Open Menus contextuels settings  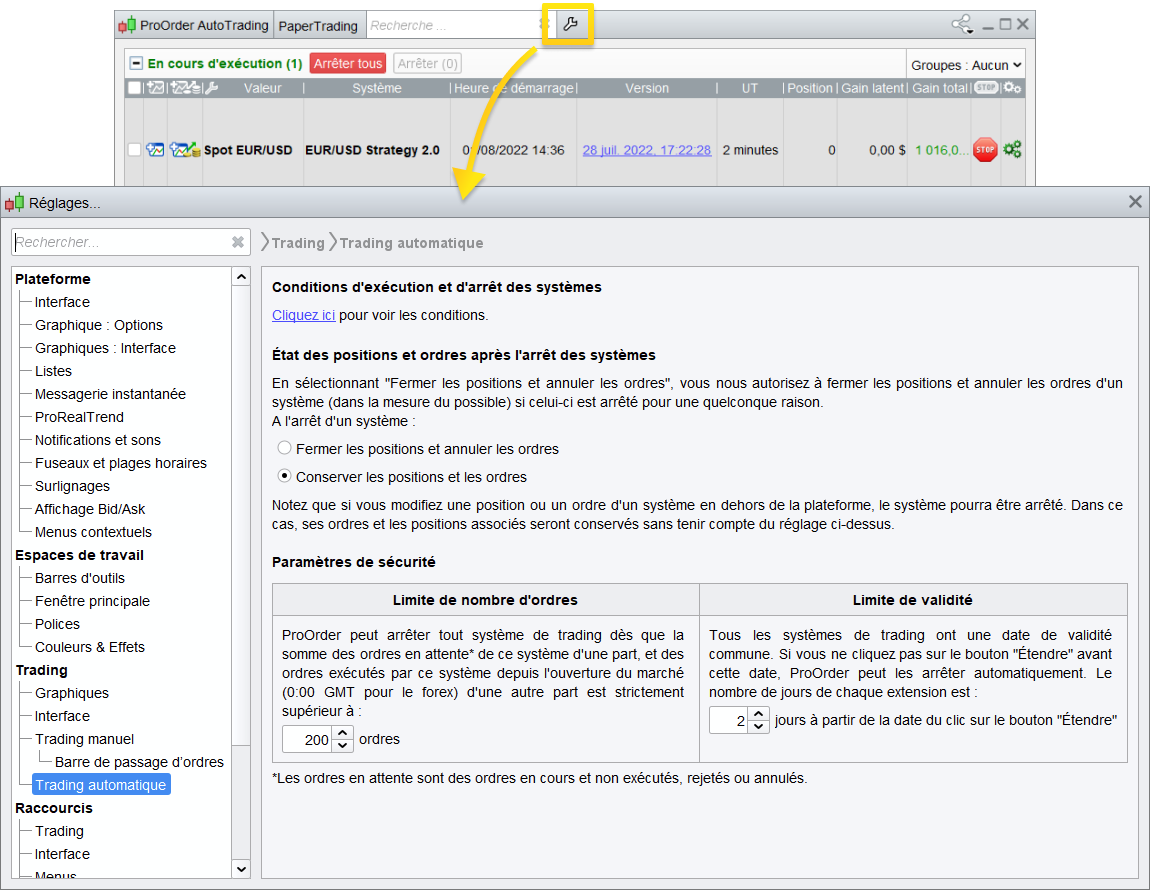click(93, 532)
